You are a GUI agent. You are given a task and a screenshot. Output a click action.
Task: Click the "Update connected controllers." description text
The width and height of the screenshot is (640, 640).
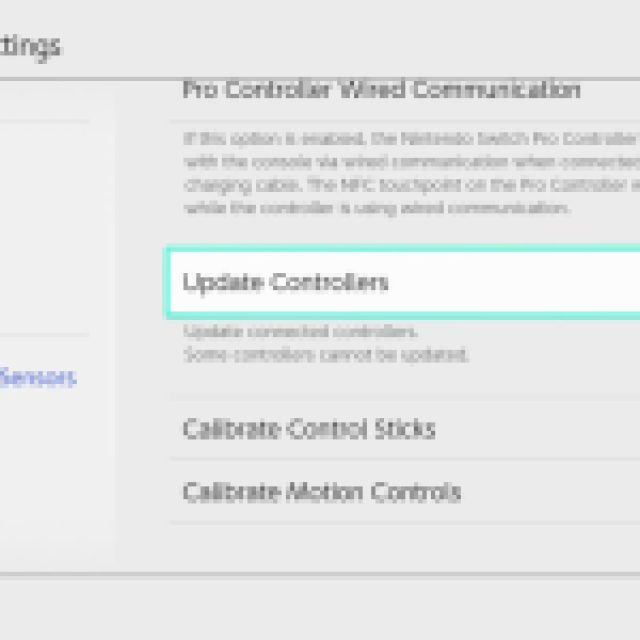tap(300, 332)
